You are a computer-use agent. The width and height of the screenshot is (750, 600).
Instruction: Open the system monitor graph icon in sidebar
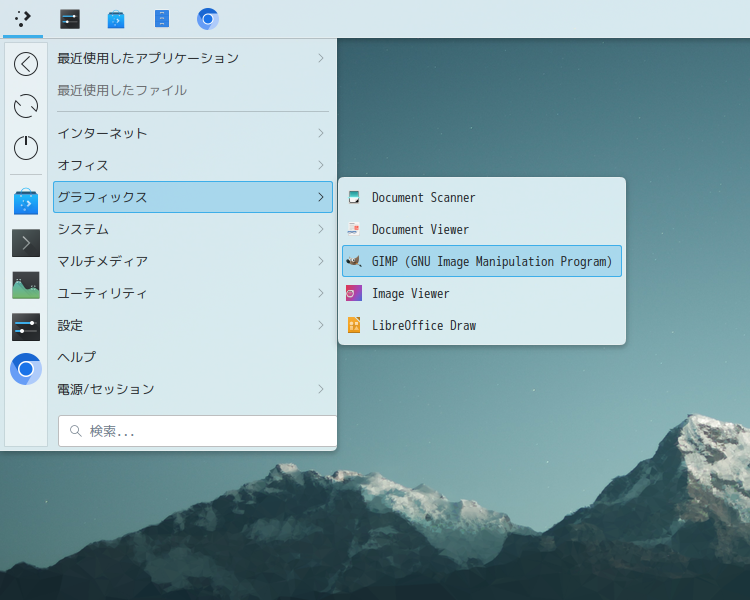(26, 285)
